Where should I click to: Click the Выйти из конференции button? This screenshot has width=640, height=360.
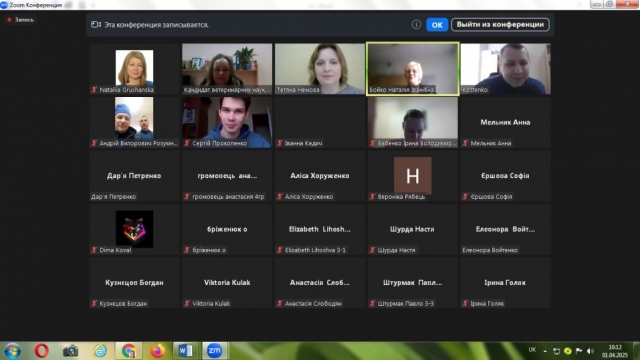[500, 24]
